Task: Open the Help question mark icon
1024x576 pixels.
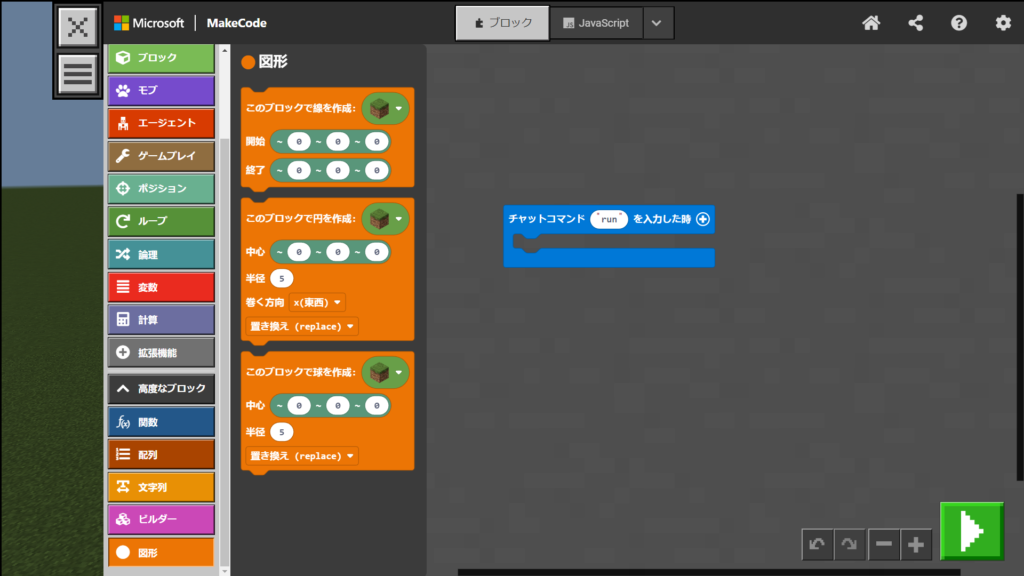Action: tap(959, 23)
